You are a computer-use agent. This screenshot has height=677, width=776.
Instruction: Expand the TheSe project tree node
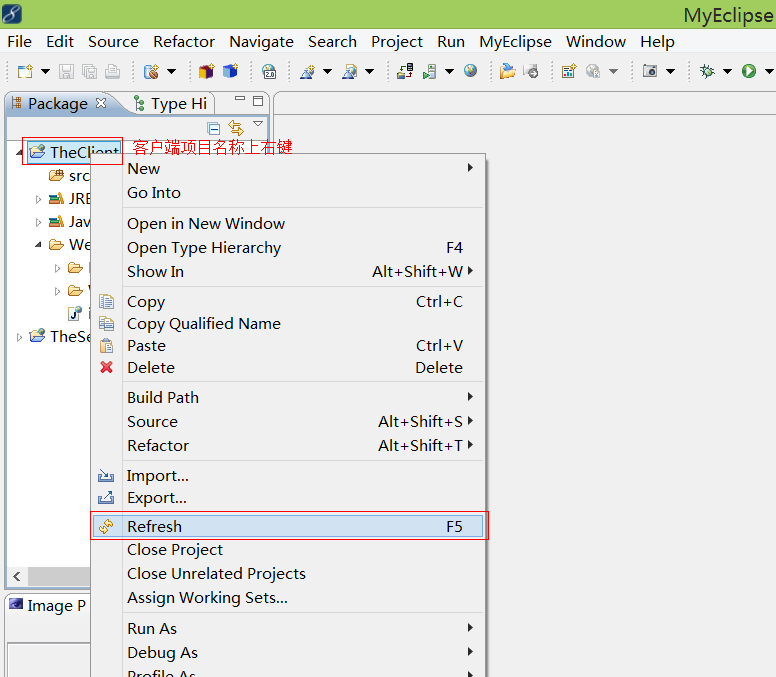click(x=19, y=338)
